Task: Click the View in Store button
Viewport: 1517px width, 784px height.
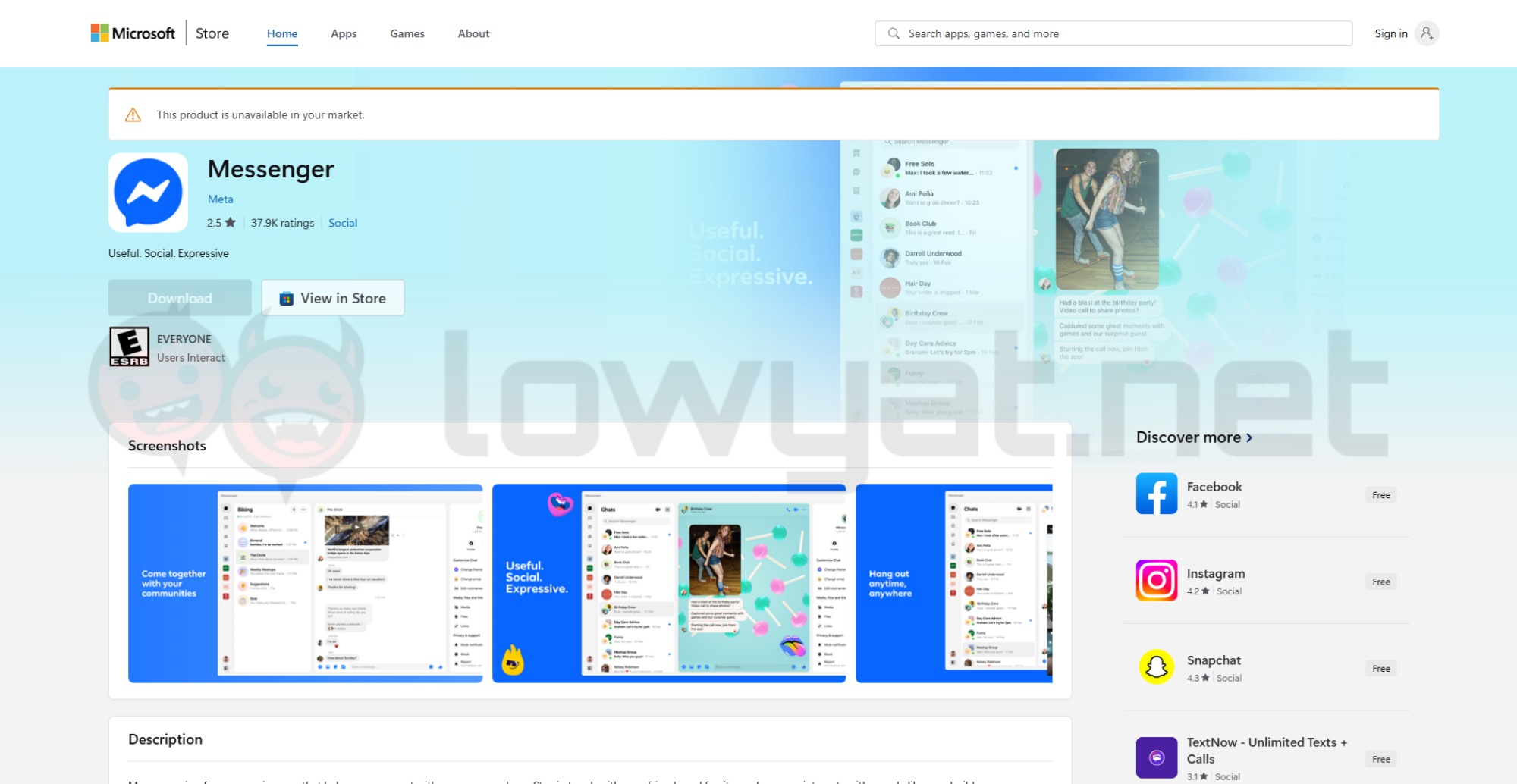Action: point(332,297)
